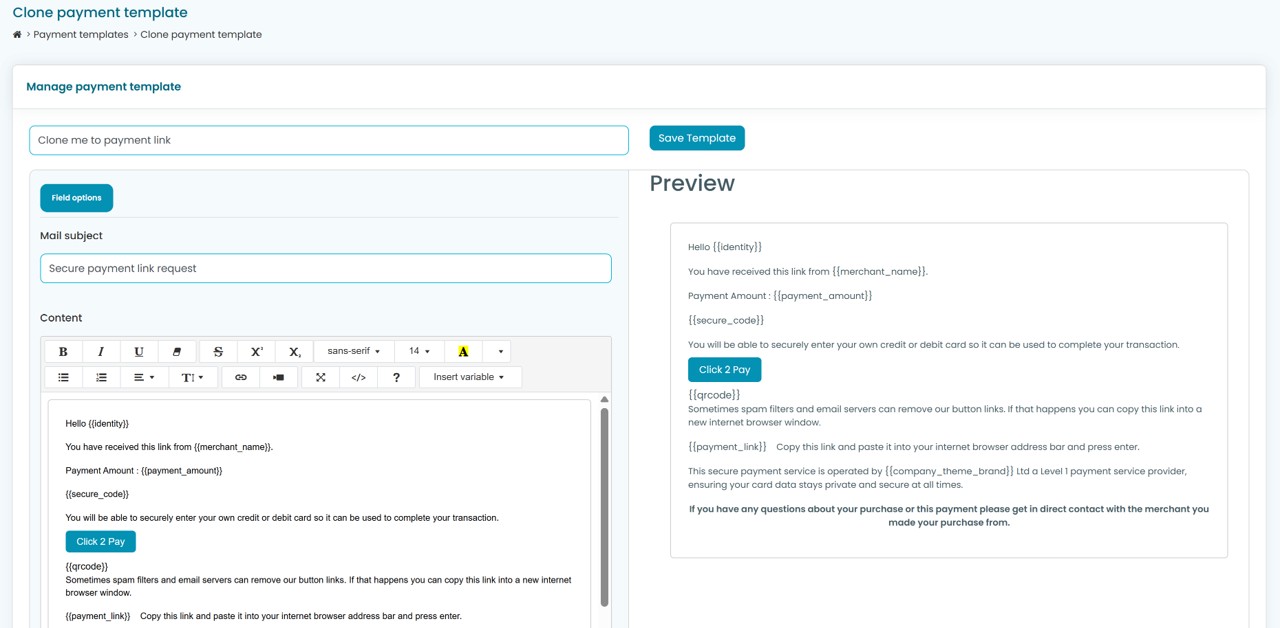1280x628 pixels.
Task: Expand the font size 14 dropdown
Action: click(x=419, y=351)
